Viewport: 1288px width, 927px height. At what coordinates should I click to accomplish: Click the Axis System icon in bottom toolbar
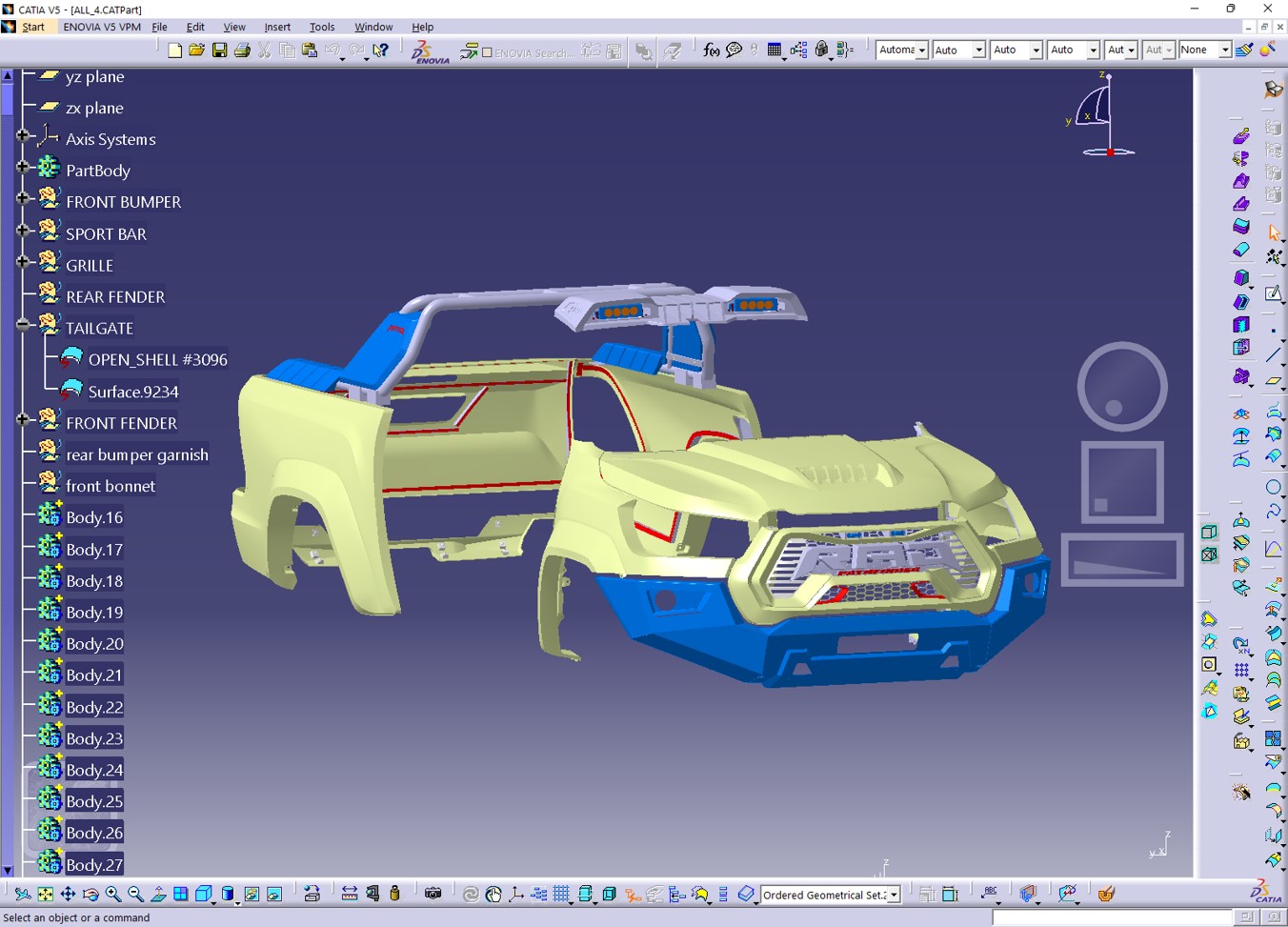click(x=516, y=894)
